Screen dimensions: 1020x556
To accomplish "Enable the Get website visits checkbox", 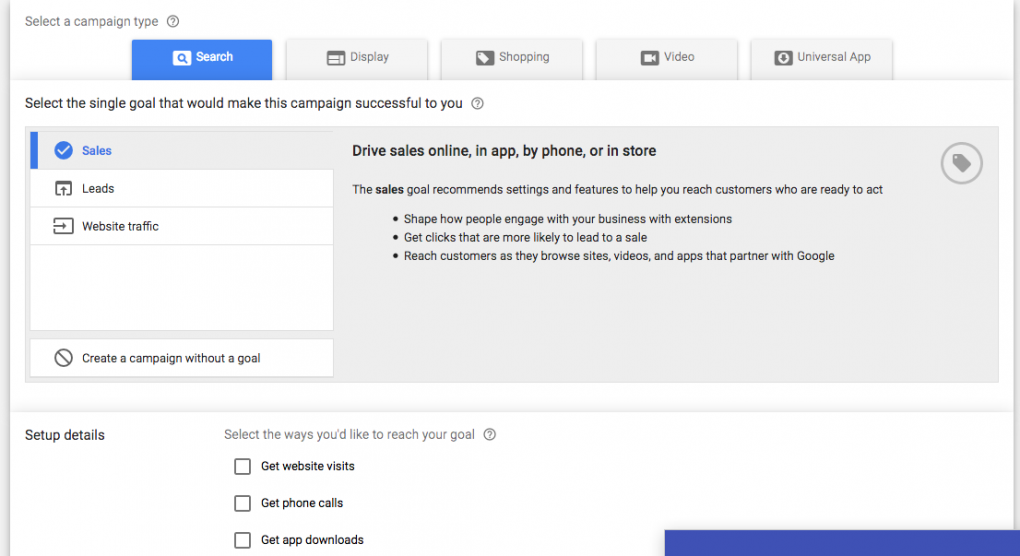I will point(242,466).
